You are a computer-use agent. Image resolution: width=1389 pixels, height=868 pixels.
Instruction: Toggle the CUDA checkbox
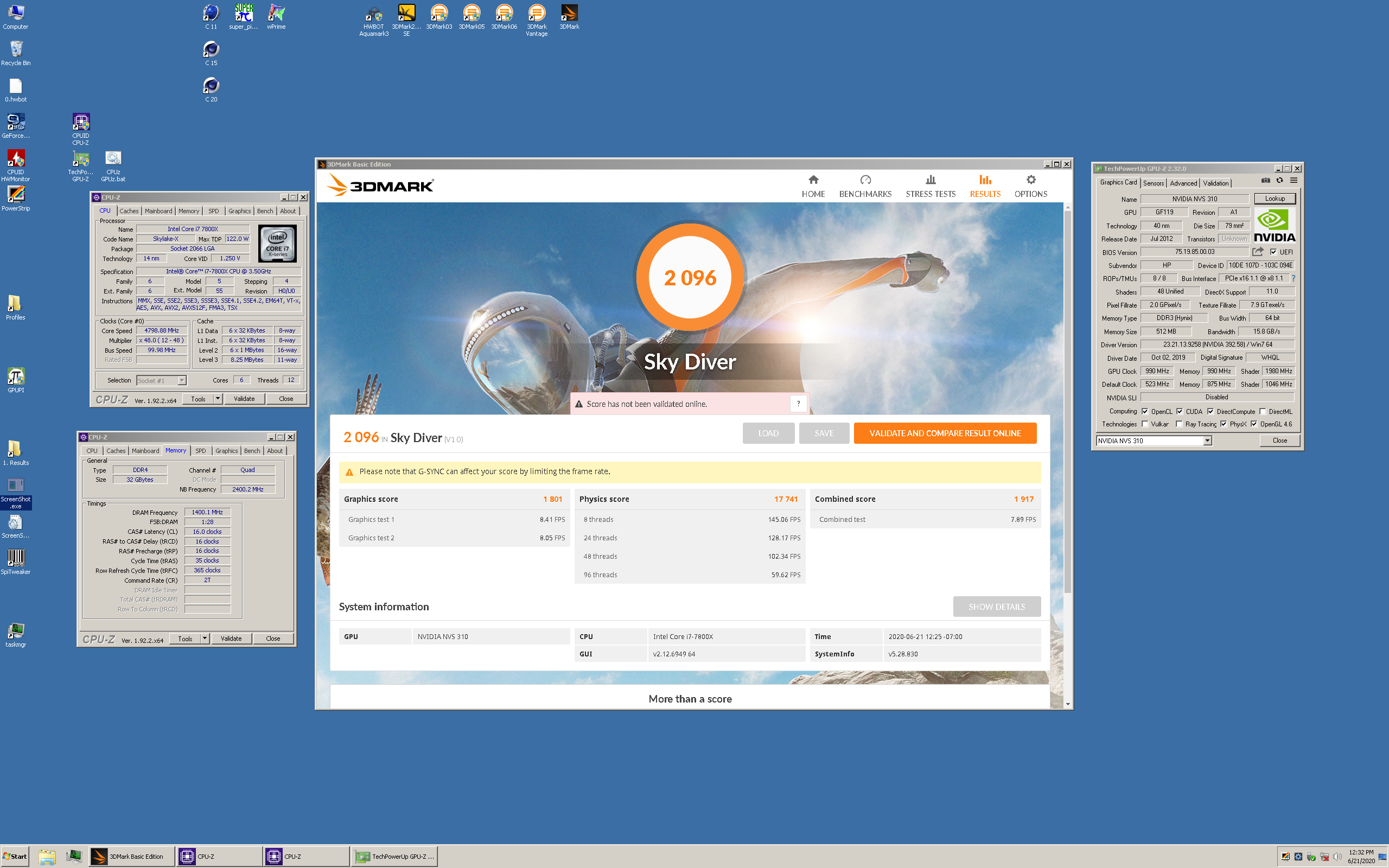1179,412
